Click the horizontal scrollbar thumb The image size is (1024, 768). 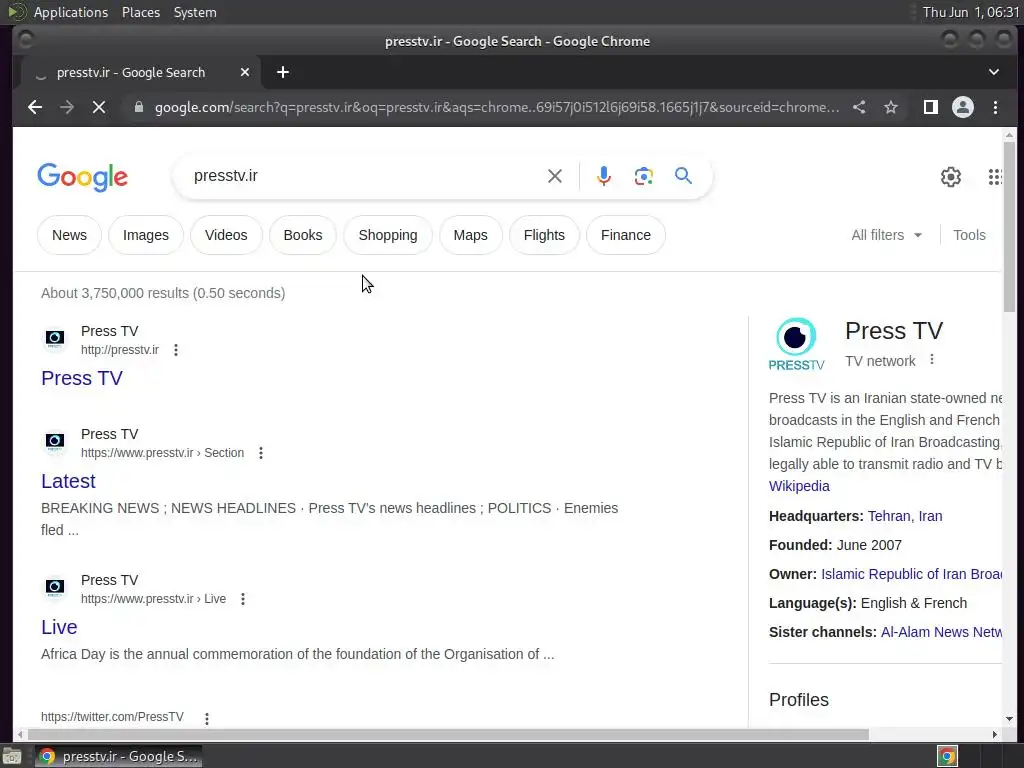click(448, 734)
